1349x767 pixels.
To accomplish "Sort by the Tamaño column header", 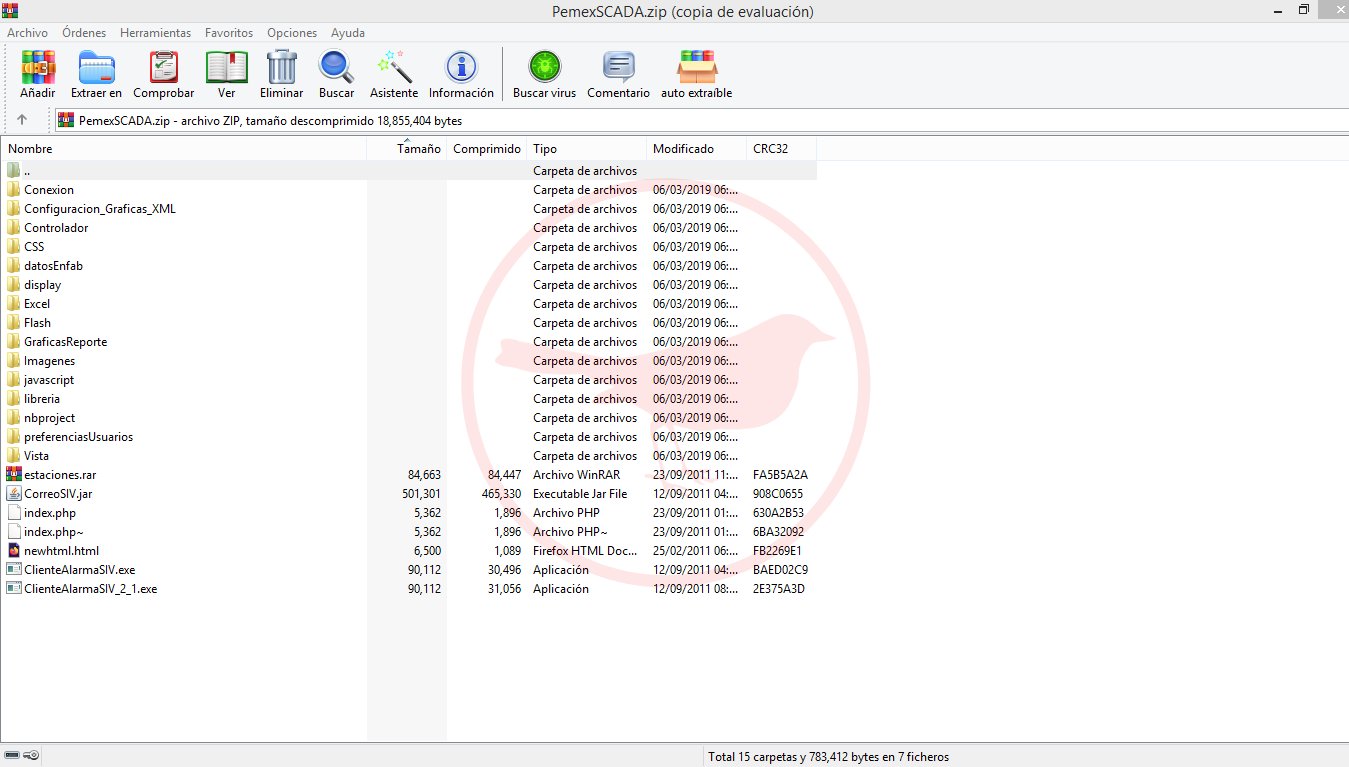I will 407,148.
